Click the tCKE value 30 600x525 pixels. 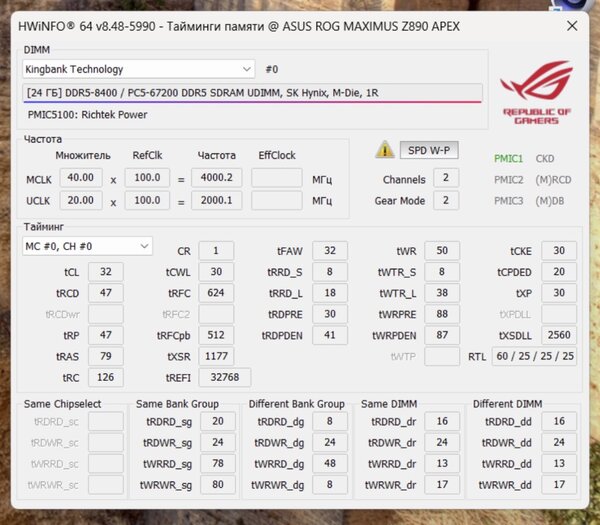[559, 251]
